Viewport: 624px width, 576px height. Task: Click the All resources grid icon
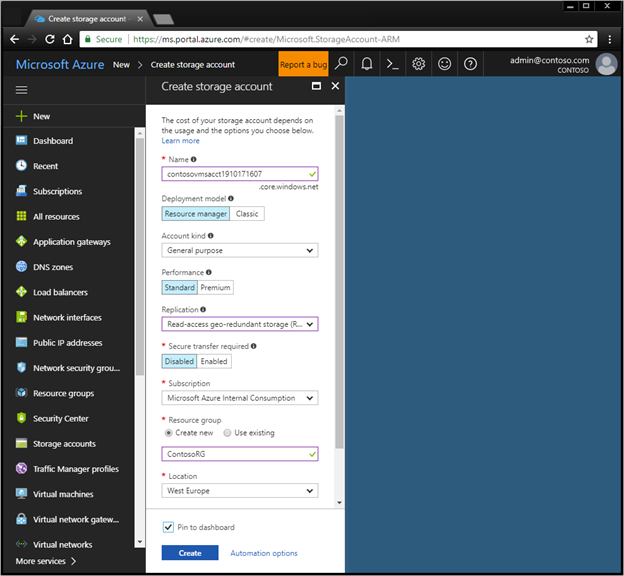(x=21, y=216)
